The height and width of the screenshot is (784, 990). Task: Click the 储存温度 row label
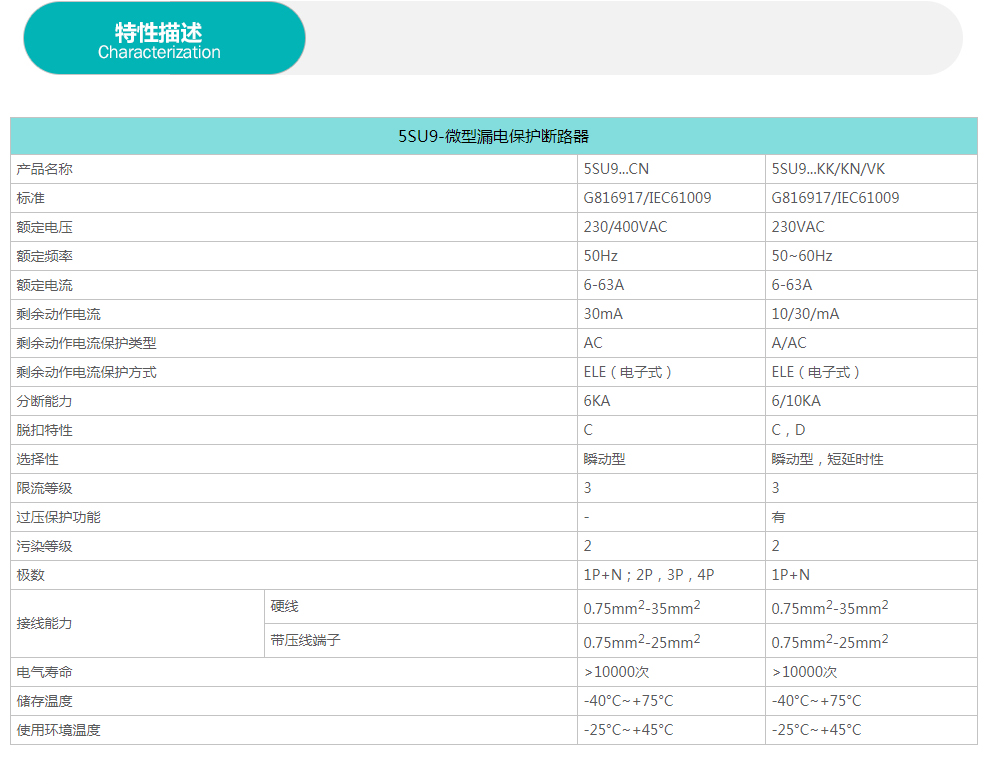(x=45, y=701)
